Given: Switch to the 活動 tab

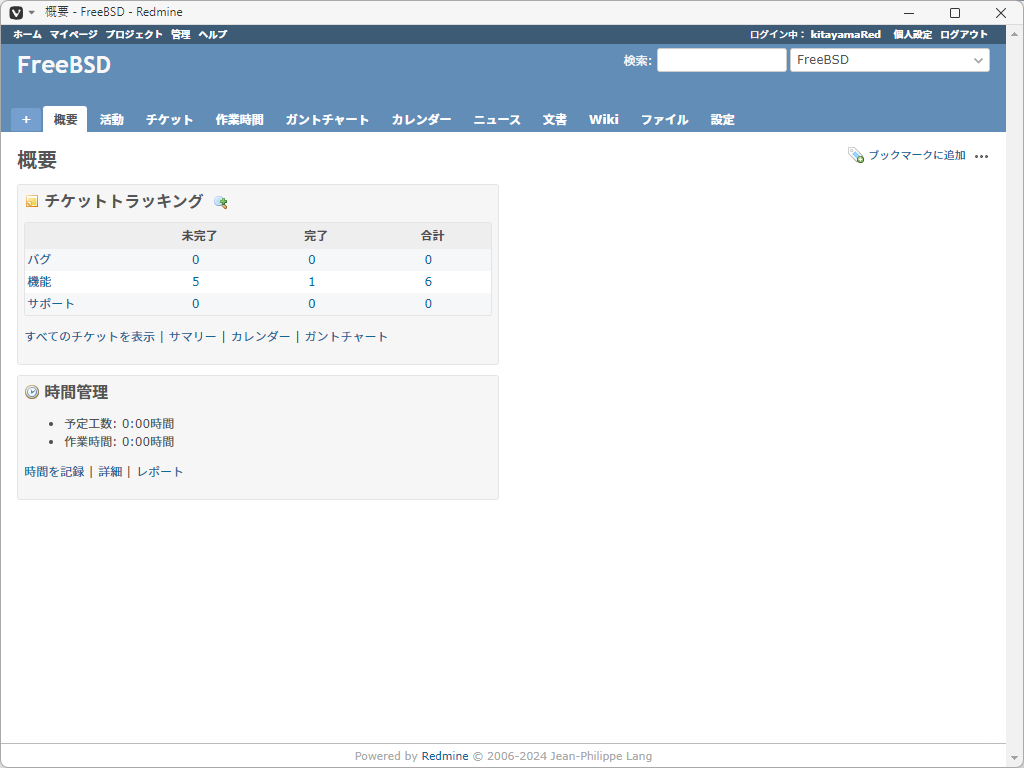Looking at the screenshot, I should click(112, 120).
